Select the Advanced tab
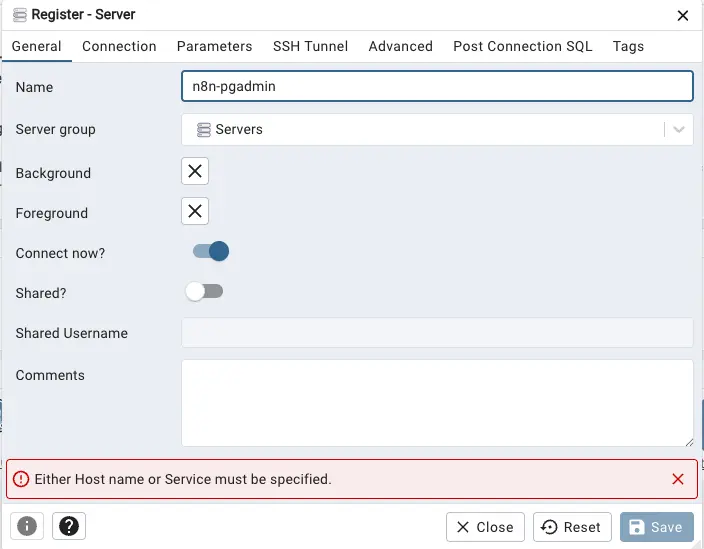This screenshot has height=549, width=704. tap(400, 46)
